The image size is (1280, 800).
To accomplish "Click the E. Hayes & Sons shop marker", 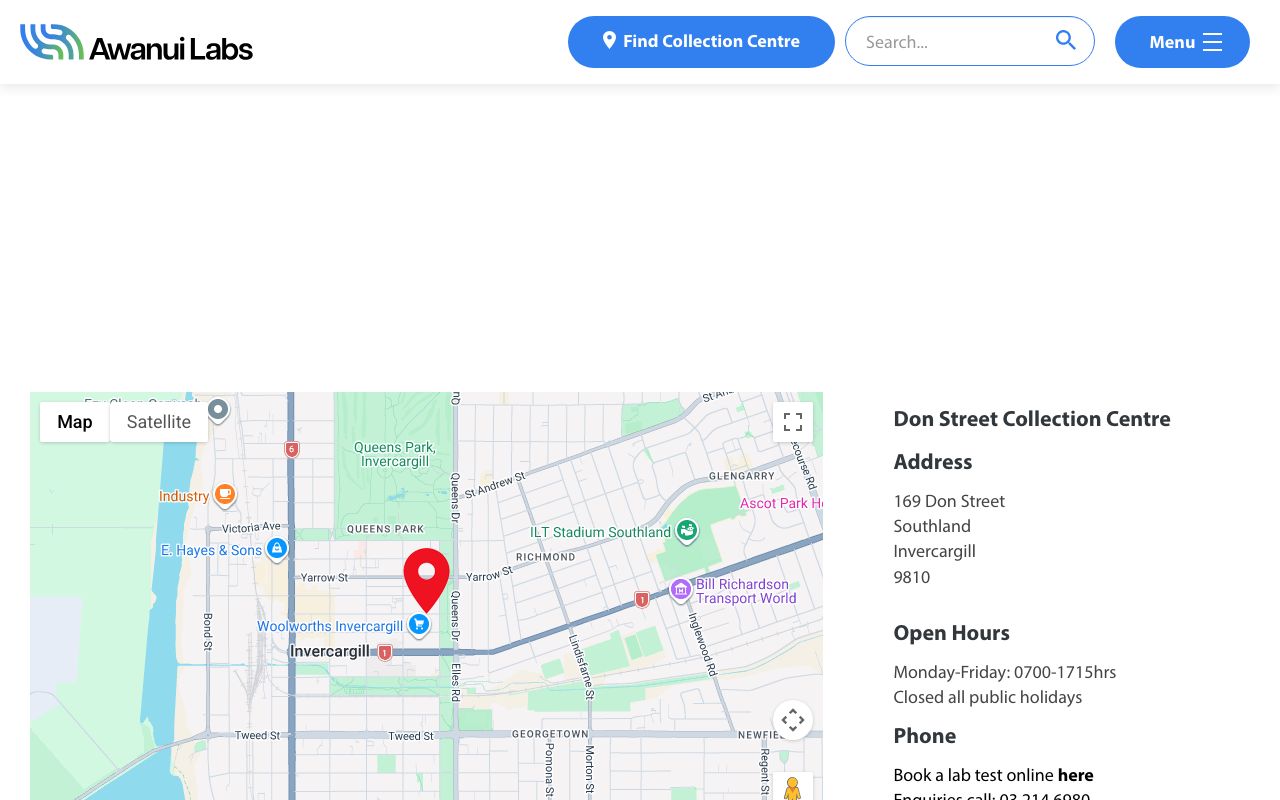I will [277, 549].
